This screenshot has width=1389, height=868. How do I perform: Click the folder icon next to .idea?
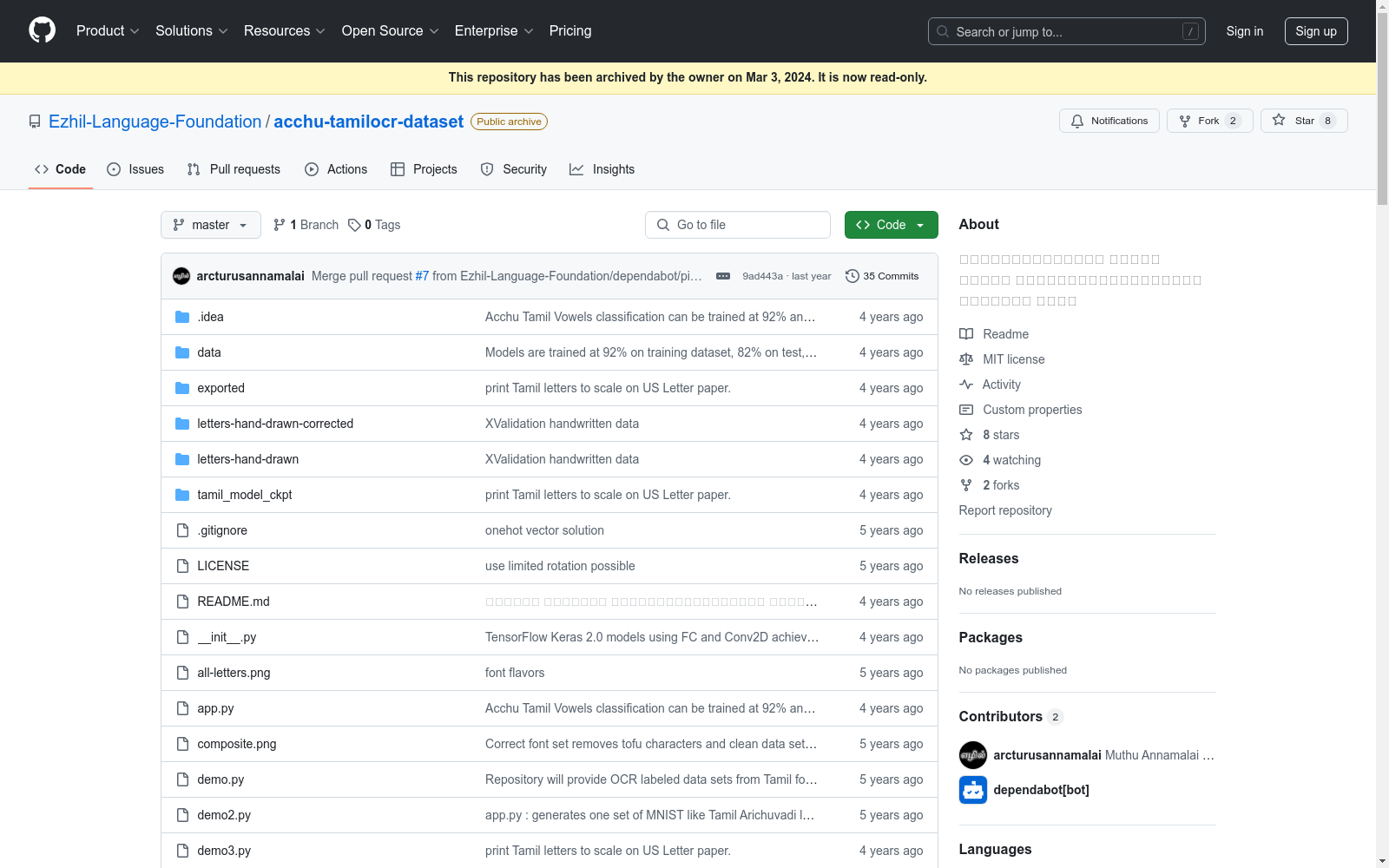pyautogui.click(x=182, y=317)
